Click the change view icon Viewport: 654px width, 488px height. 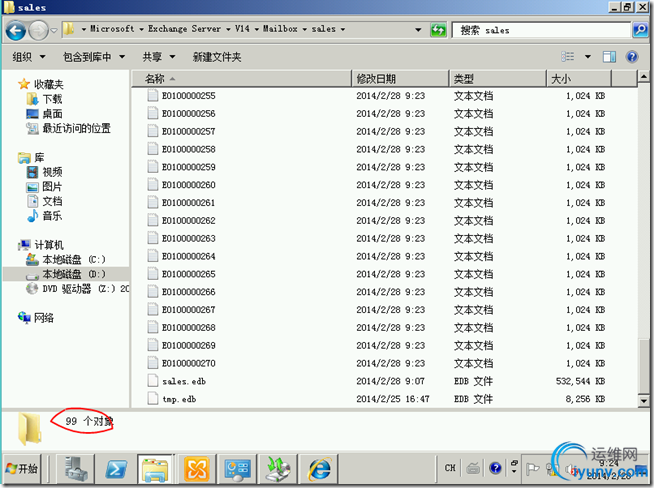click(x=567, y=56)
